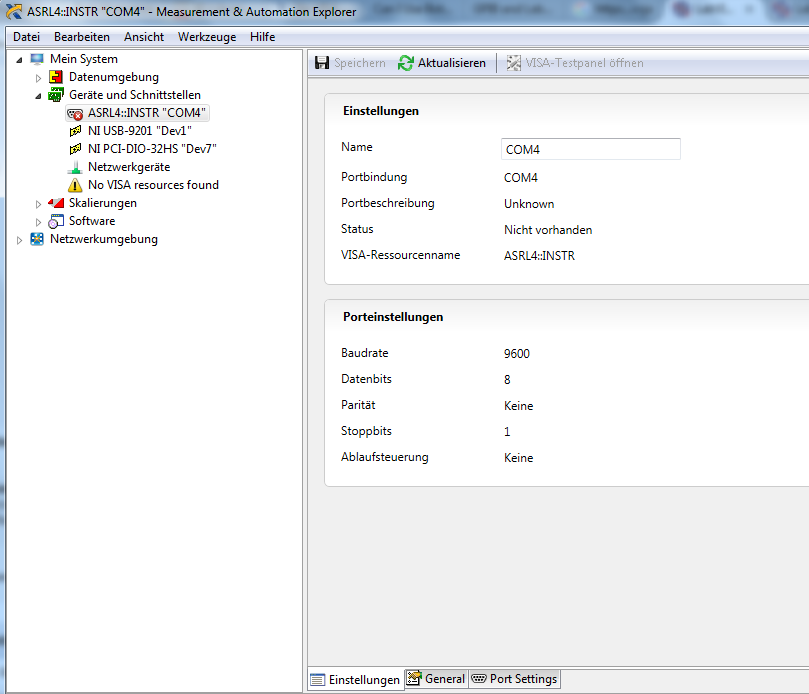Click the Geräte und Schnittstellen icon

click(56, 95)
